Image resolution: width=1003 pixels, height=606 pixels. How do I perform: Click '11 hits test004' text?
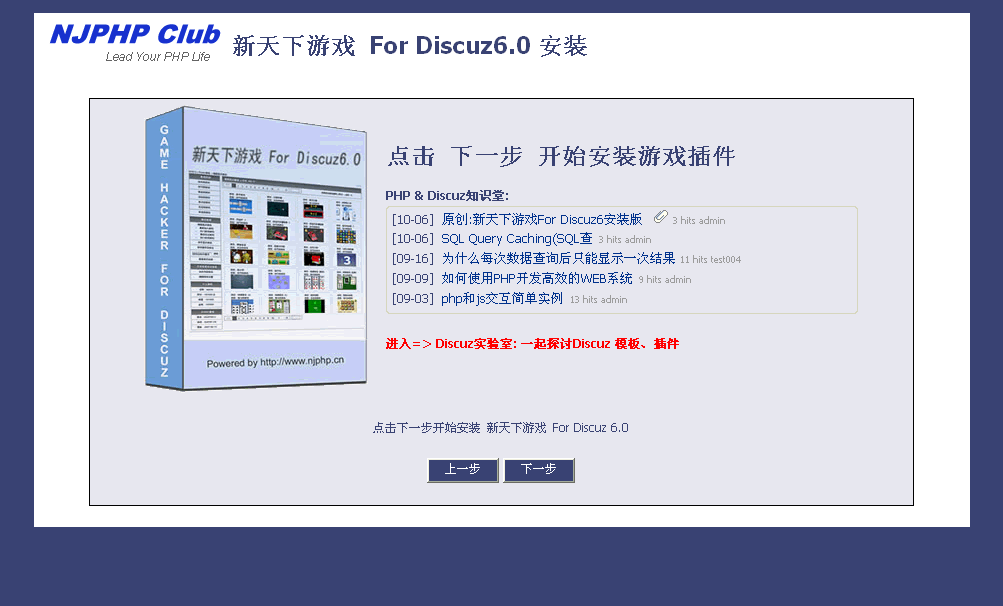coord(710,259)
